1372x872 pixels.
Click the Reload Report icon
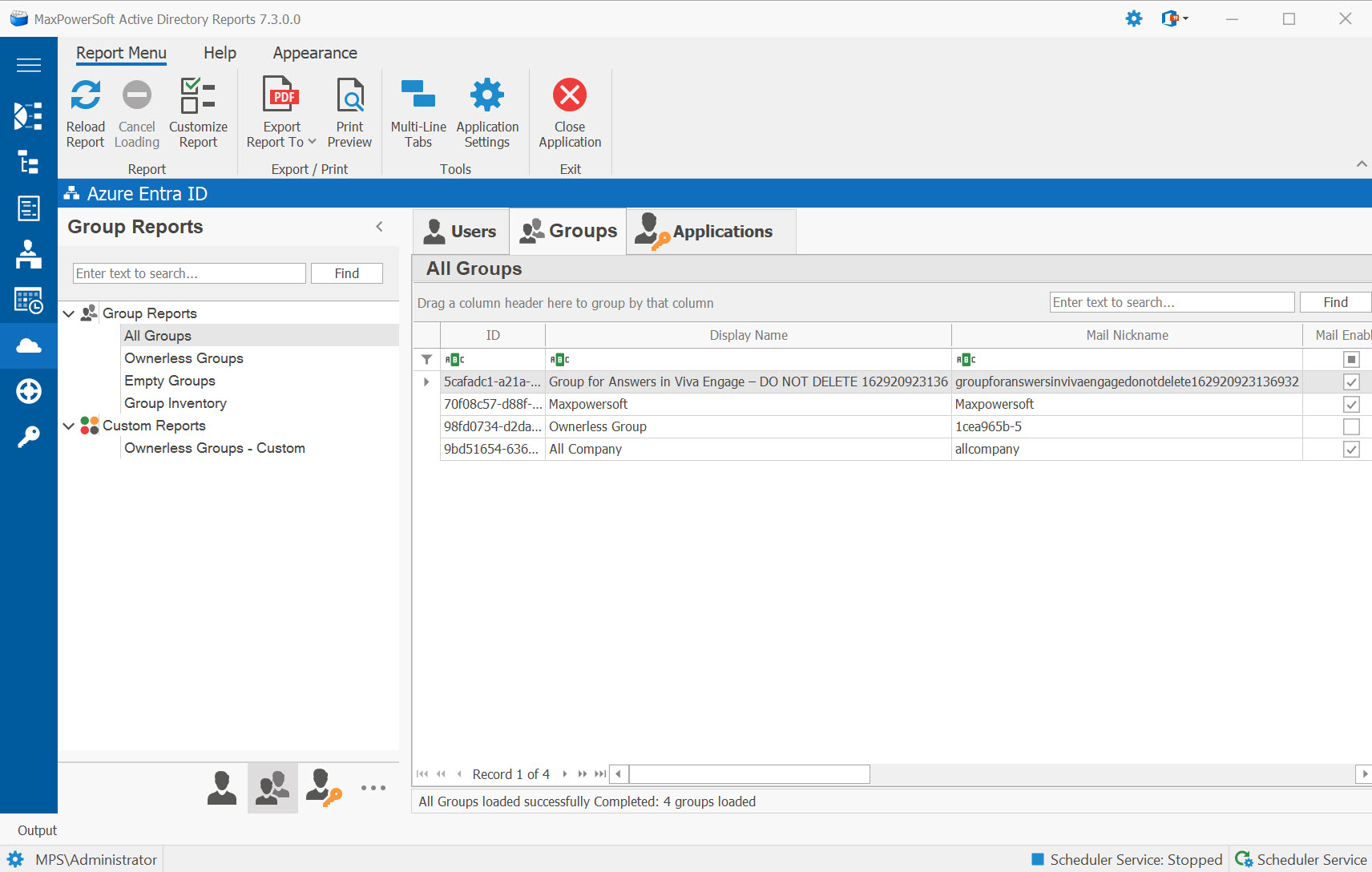(85, 95)
